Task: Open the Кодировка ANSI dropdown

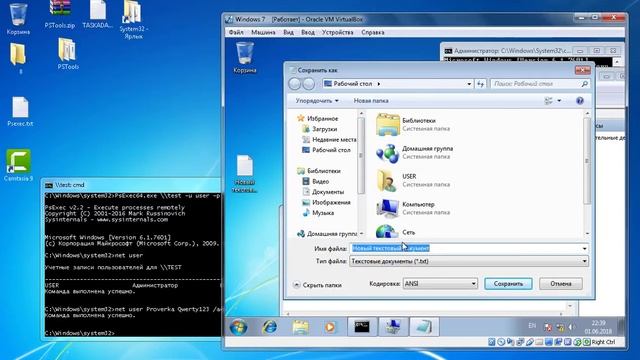Action: pyautogui.click(x=440, y=284)
